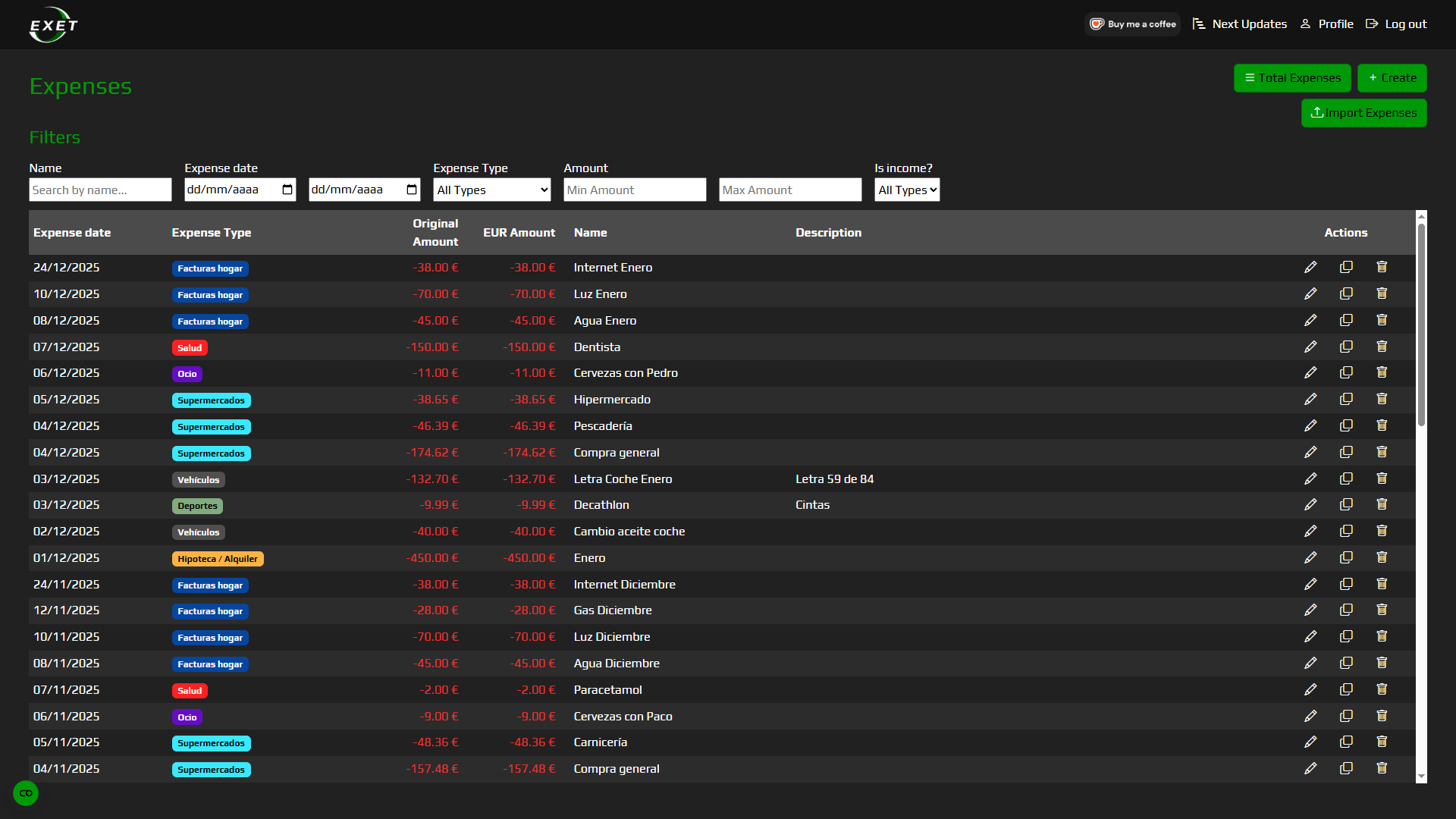1456x819 pixels.
Task: Duplicate the Luz Enero expense
Action: pyautogui.click(x=1346, y=293)
